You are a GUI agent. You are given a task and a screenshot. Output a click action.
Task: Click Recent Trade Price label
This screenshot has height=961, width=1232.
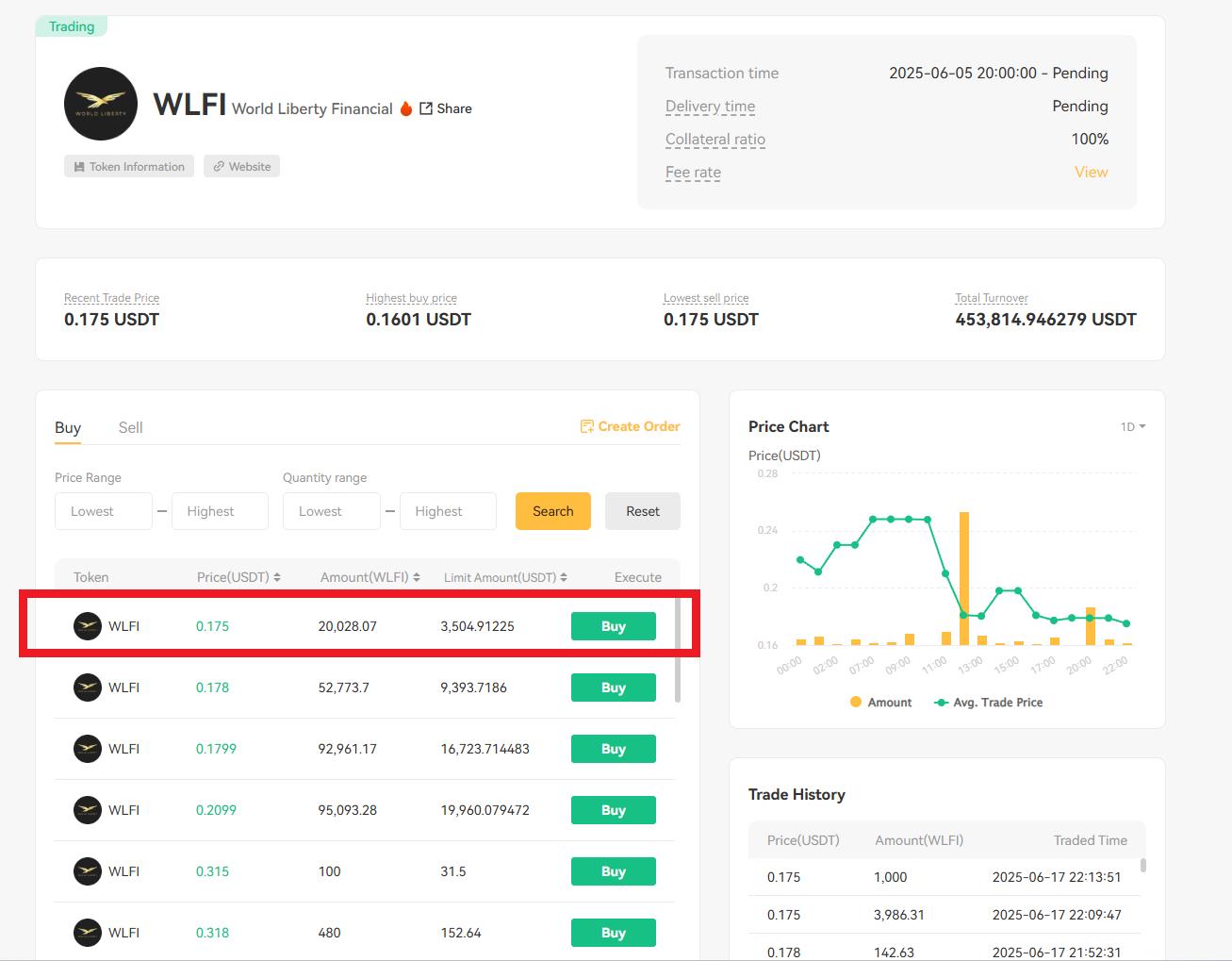pyautogui.click(x=111, y=298)
